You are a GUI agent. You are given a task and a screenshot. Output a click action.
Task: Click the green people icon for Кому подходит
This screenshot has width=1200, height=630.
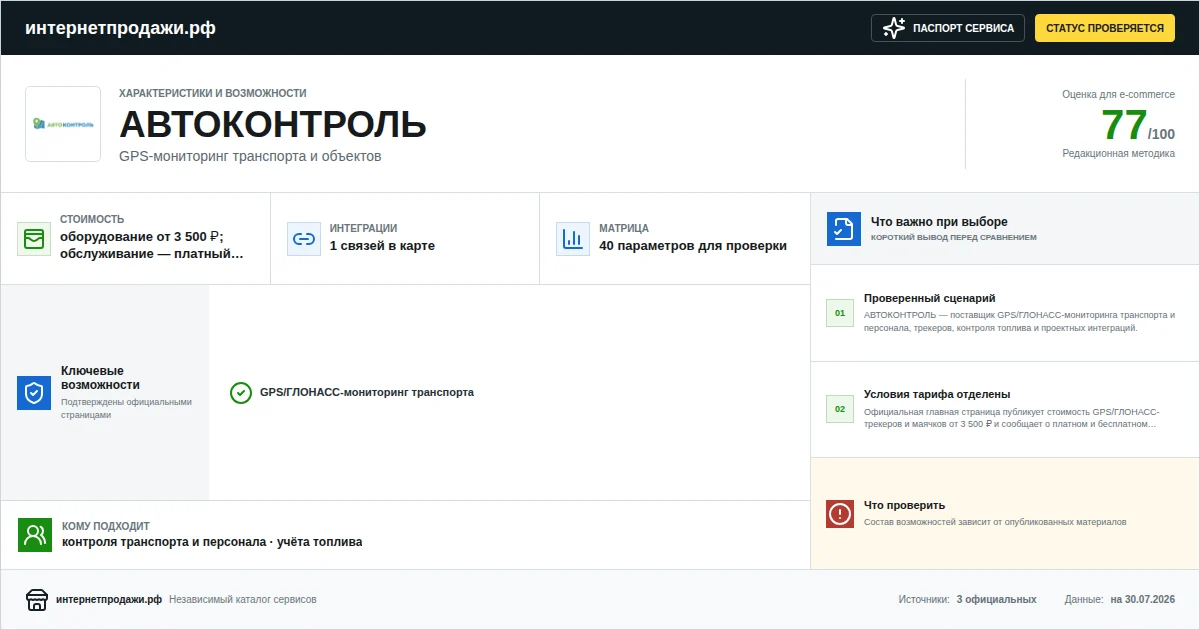tap(35, 535)
